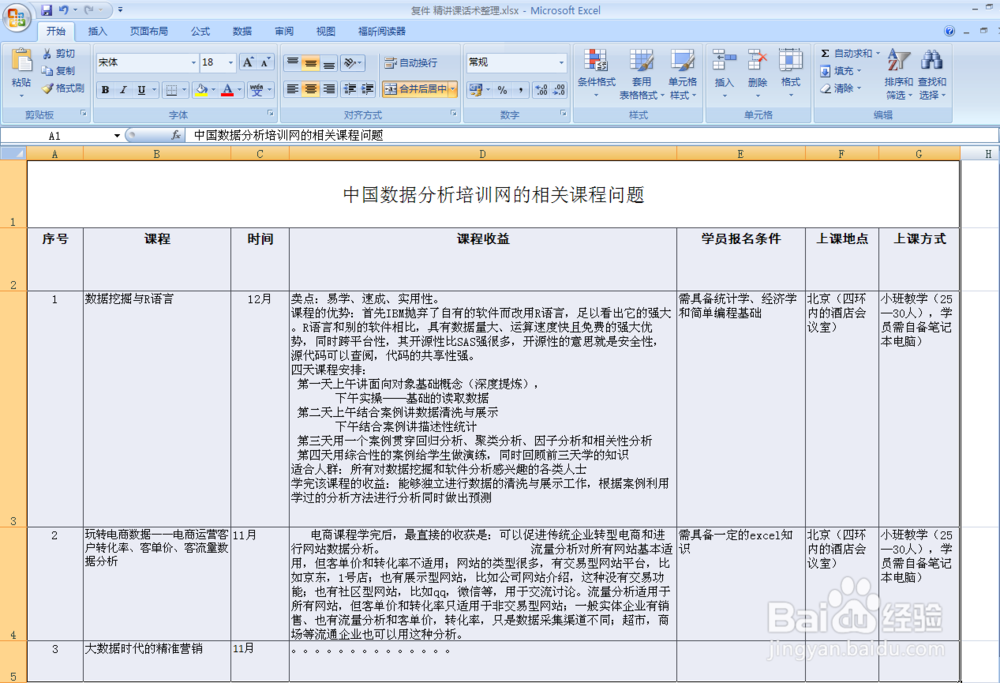
Task: Apply comma thousands separator style
Action: pos(520,90)
